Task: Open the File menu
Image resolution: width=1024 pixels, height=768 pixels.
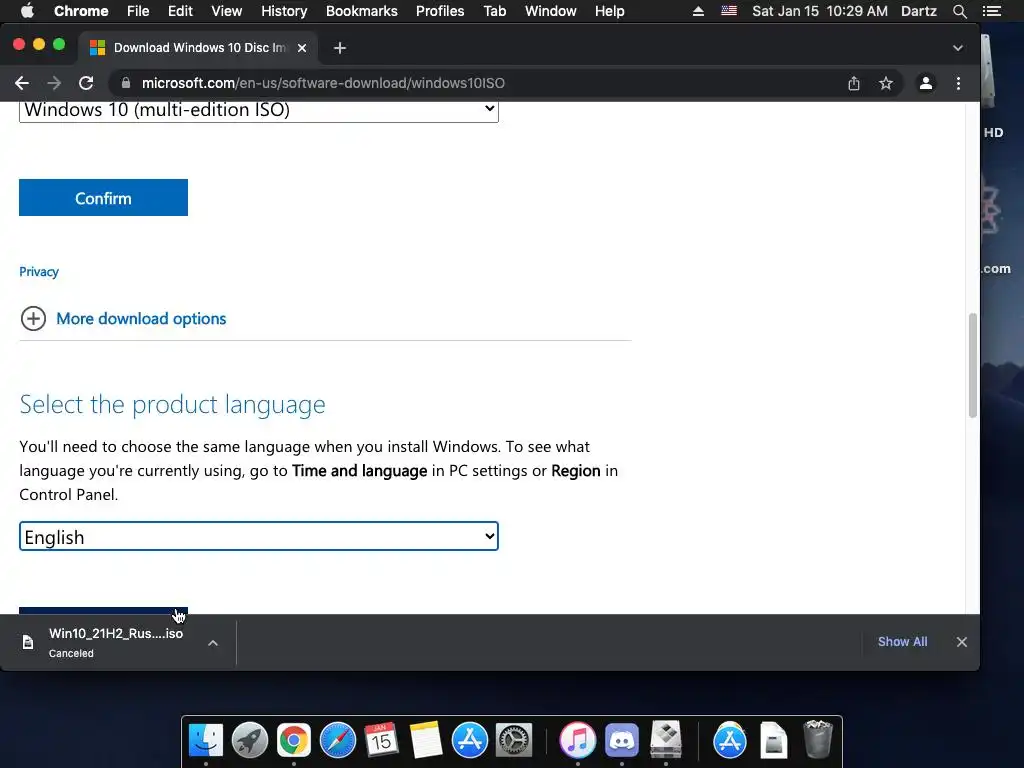Action: point(138,11)
